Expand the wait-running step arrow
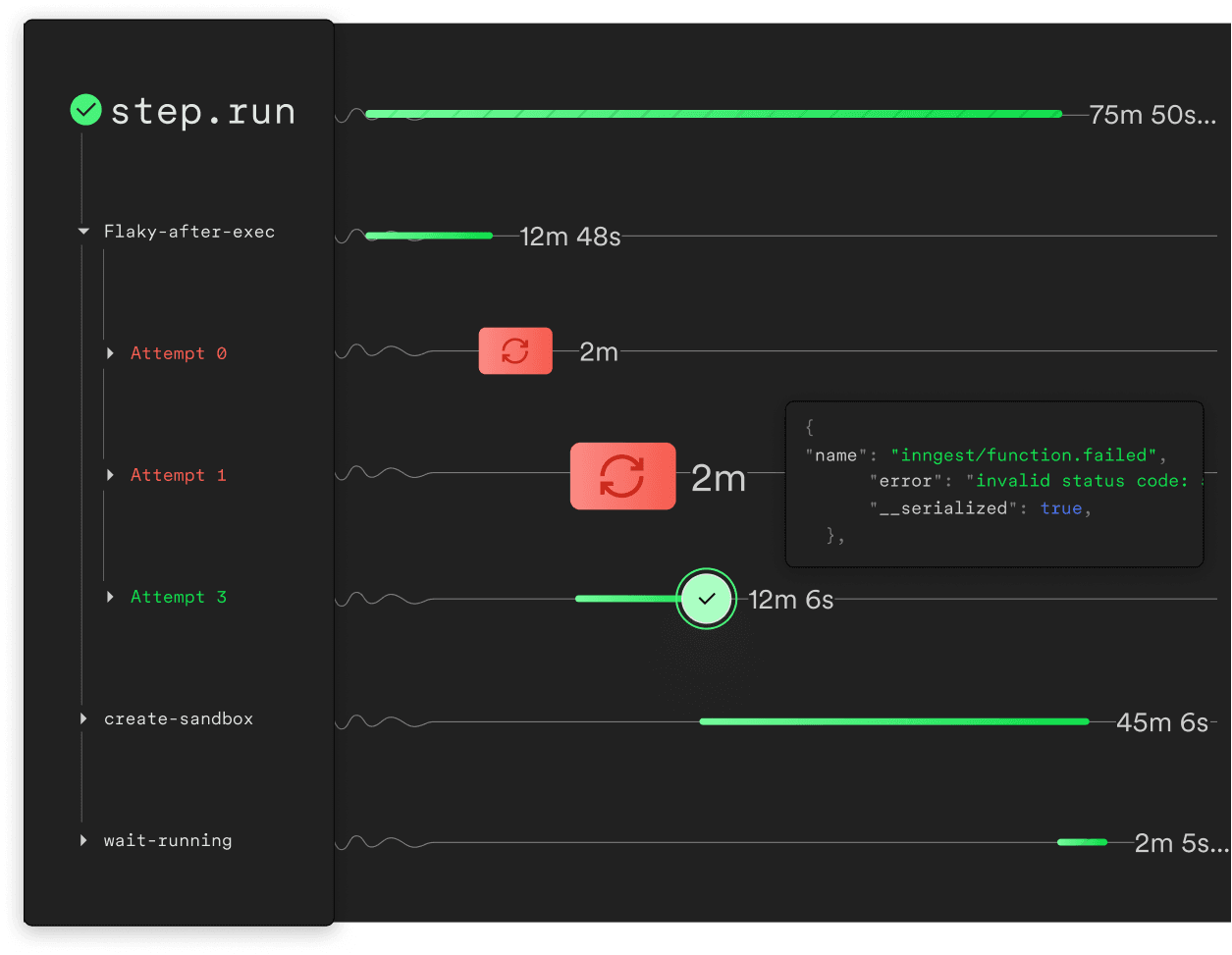The image size is (1232, 955). [83, 840]
